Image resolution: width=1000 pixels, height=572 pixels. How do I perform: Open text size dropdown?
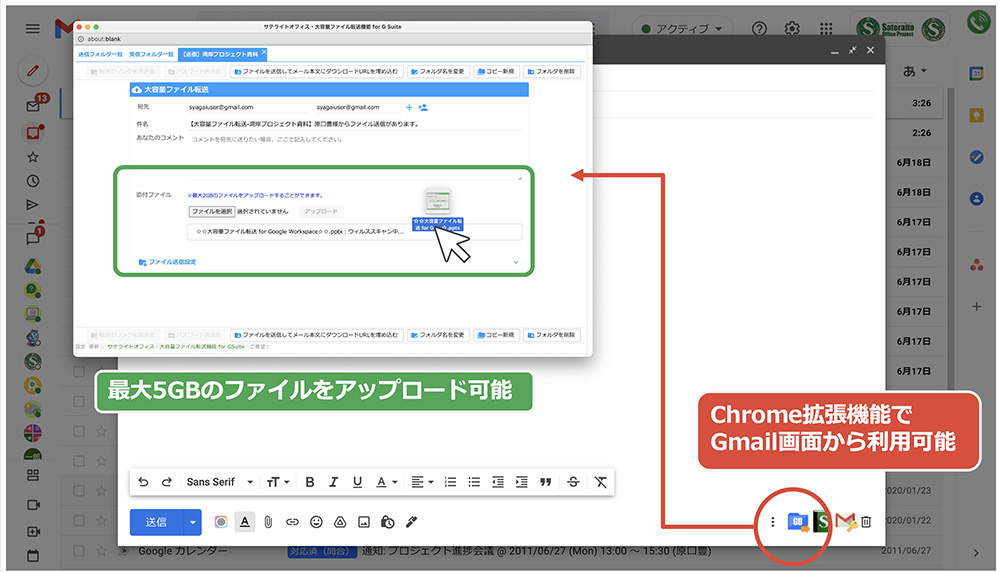coord(278,482)
